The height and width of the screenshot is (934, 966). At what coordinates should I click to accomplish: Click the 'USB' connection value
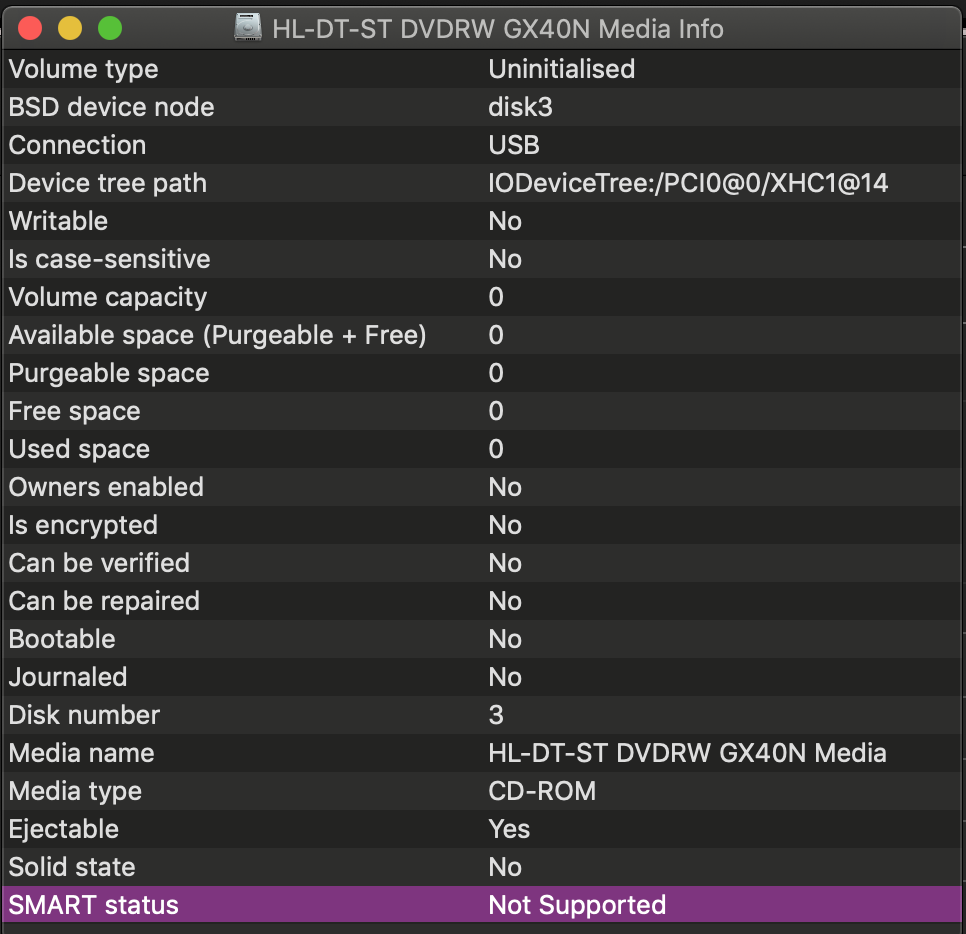pos(514,145)
